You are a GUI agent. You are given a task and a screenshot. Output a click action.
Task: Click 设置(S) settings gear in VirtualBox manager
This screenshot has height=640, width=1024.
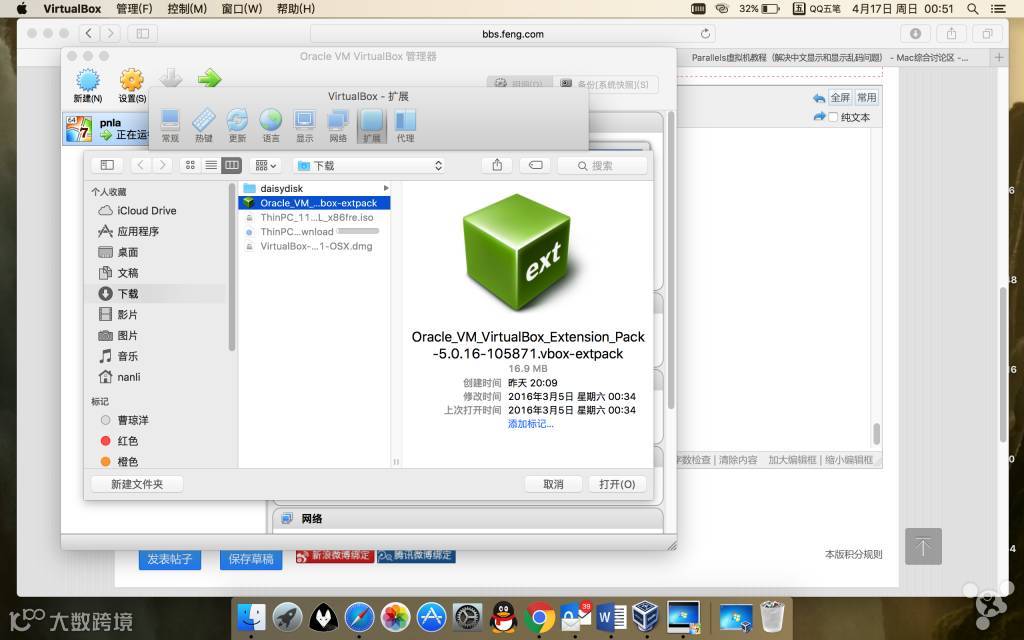point(132,86)
